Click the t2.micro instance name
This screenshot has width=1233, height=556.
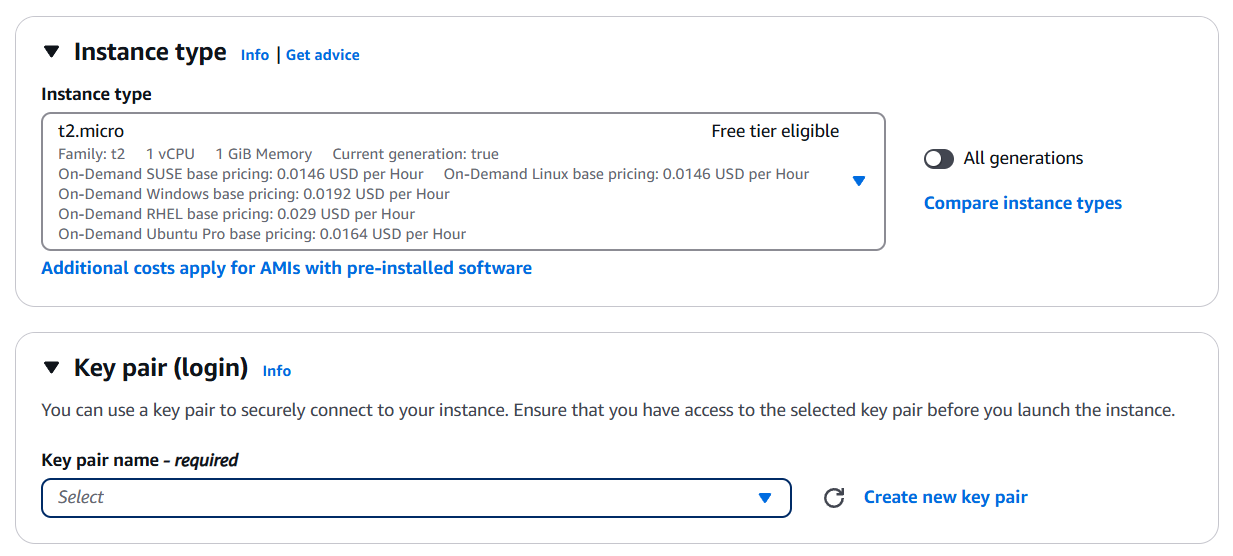pyautogui.click(x=91, y=131)
